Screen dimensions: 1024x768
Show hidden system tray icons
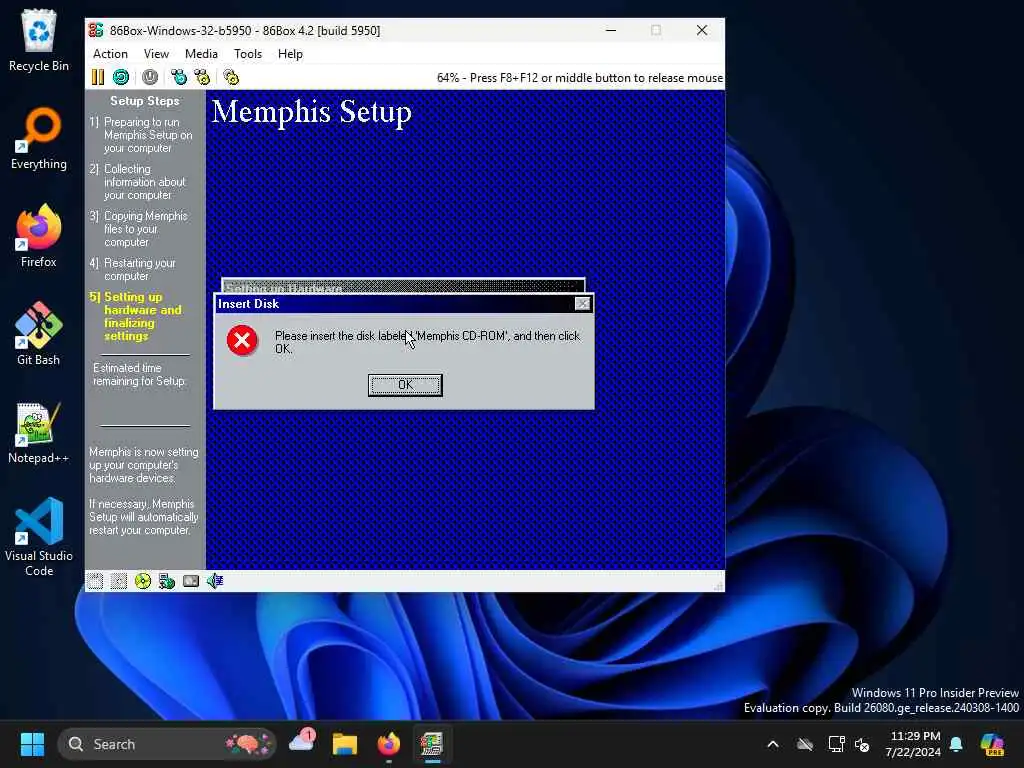tap(773, 744)
